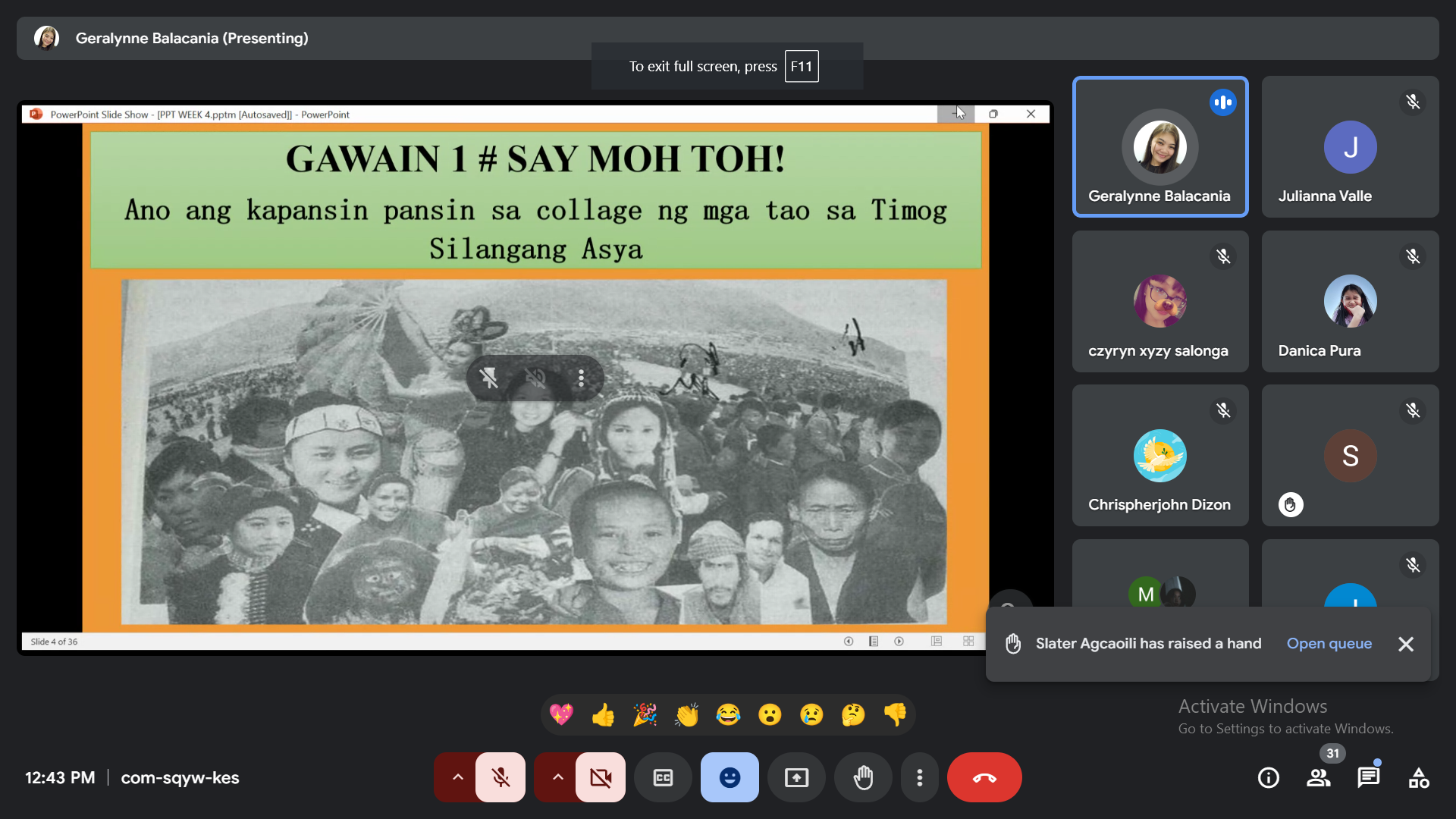Send the clapping hands reaction

click(x=686, y=714)
